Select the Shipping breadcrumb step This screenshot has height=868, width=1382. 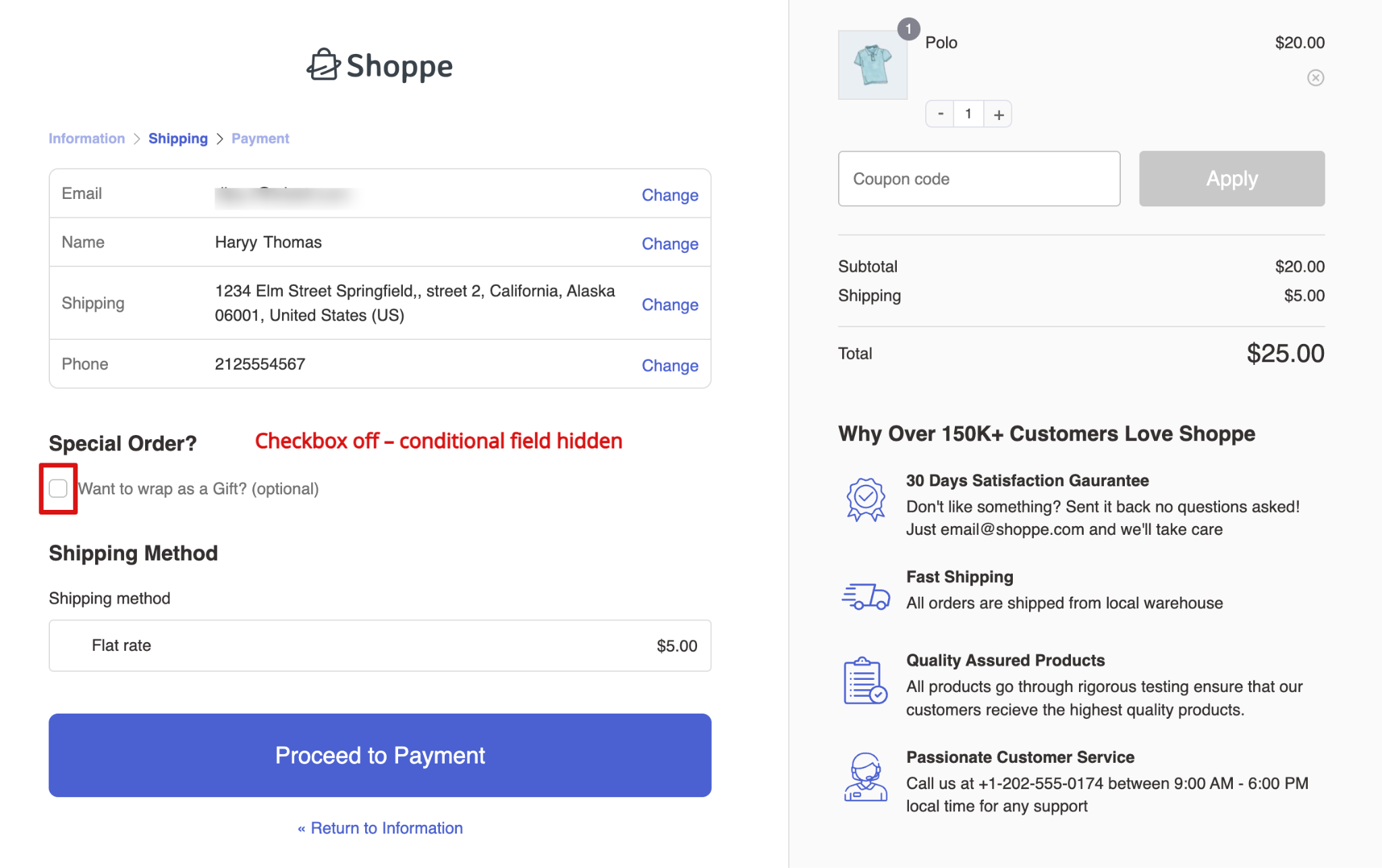(178, 138)
